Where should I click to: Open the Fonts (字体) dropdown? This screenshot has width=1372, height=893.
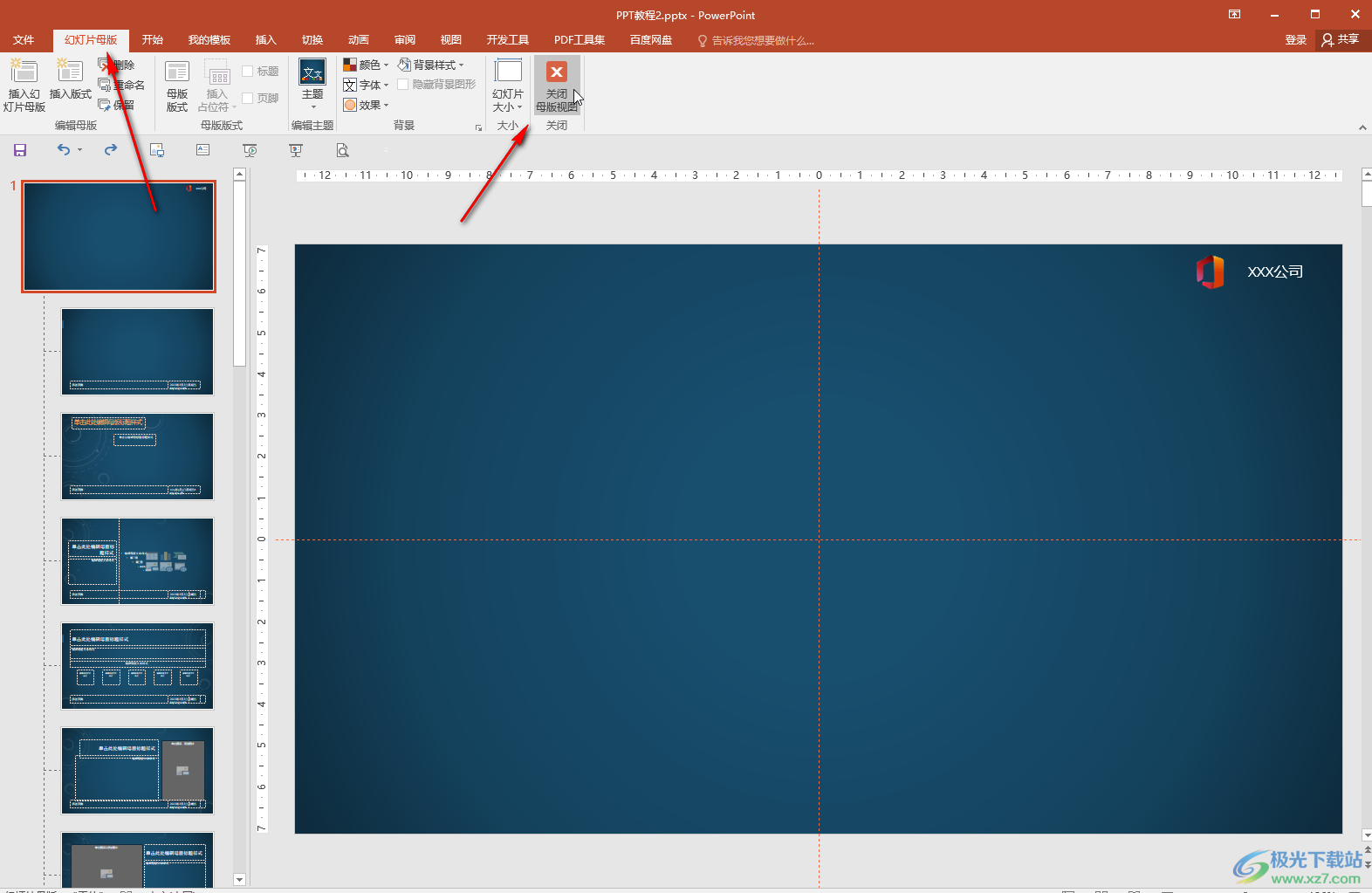click(x=366, y=85)
